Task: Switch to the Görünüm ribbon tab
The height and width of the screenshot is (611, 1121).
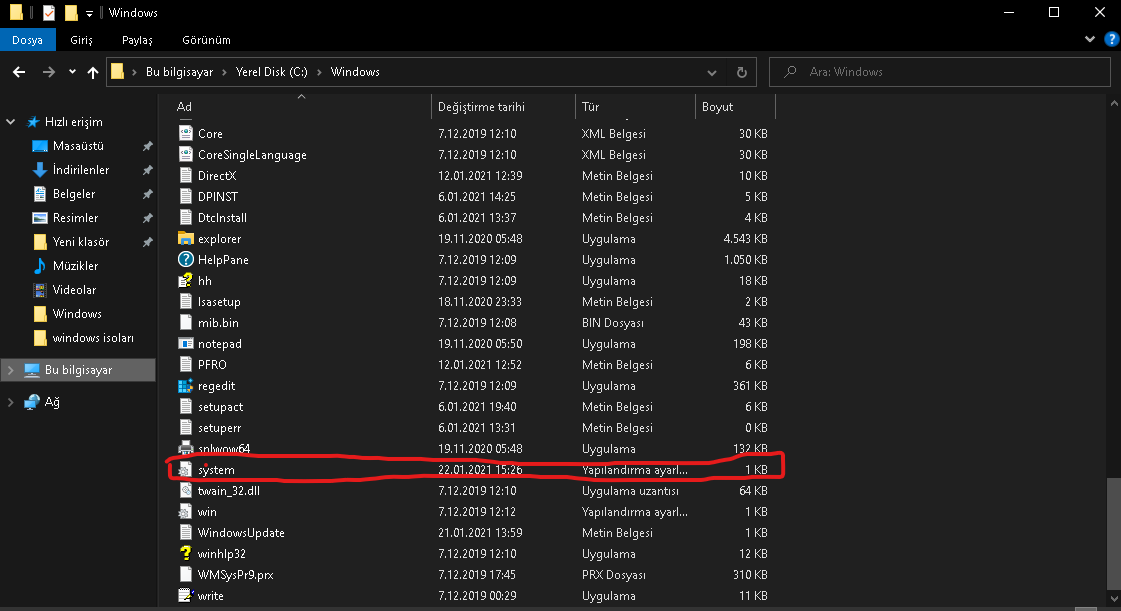Action: pos(206,40)
